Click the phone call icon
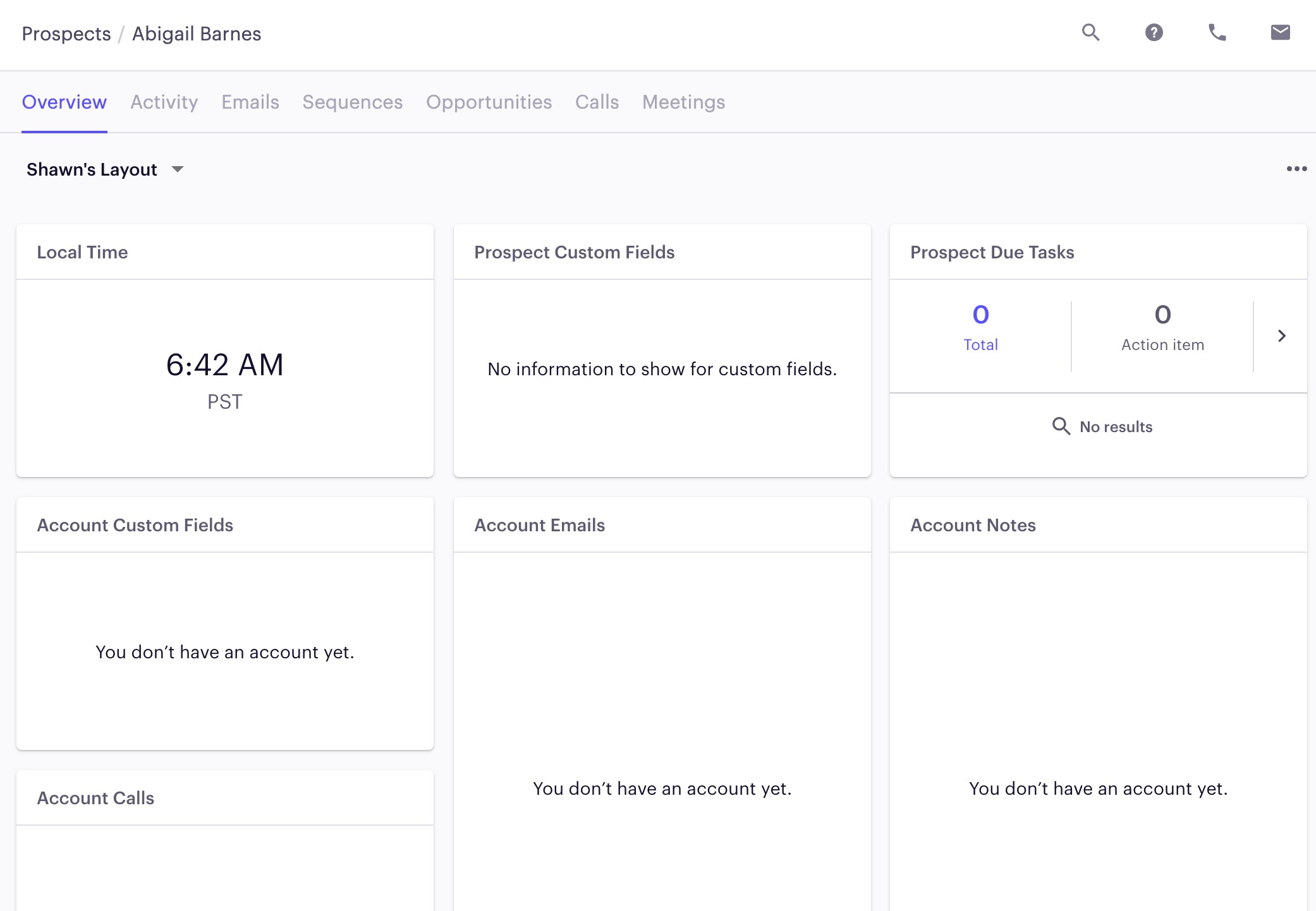 click(1217, 32)
